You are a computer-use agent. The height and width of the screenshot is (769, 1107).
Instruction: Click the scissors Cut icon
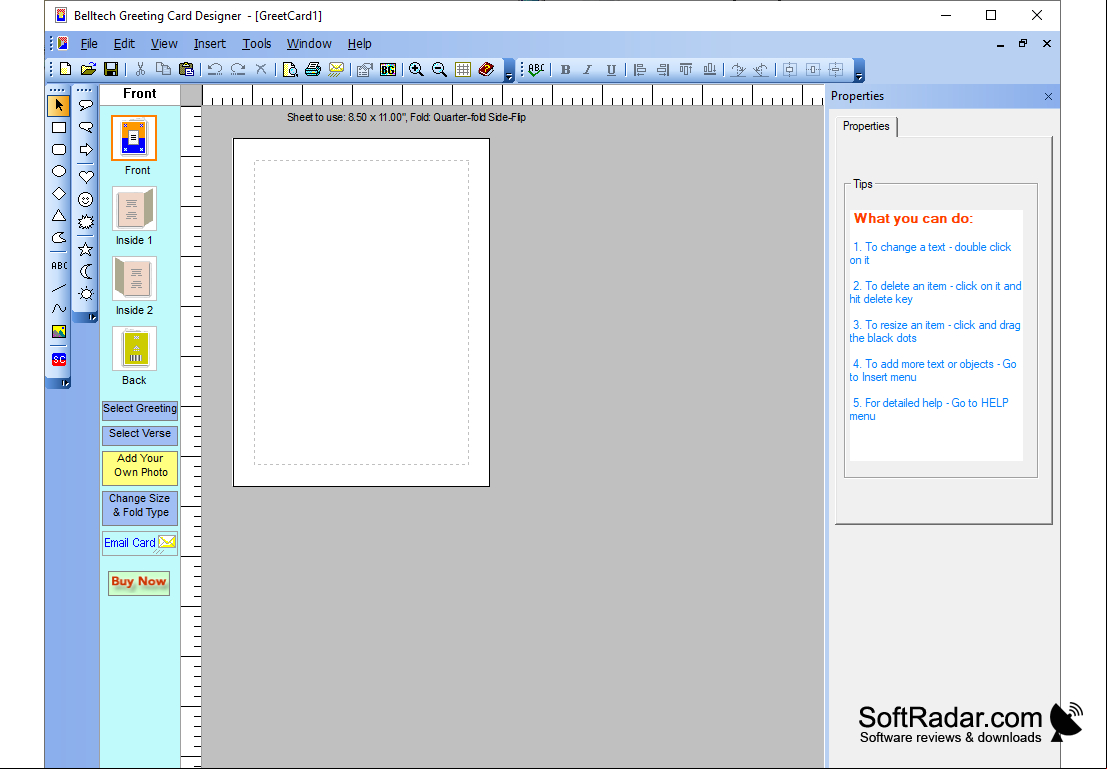[140, 69]
